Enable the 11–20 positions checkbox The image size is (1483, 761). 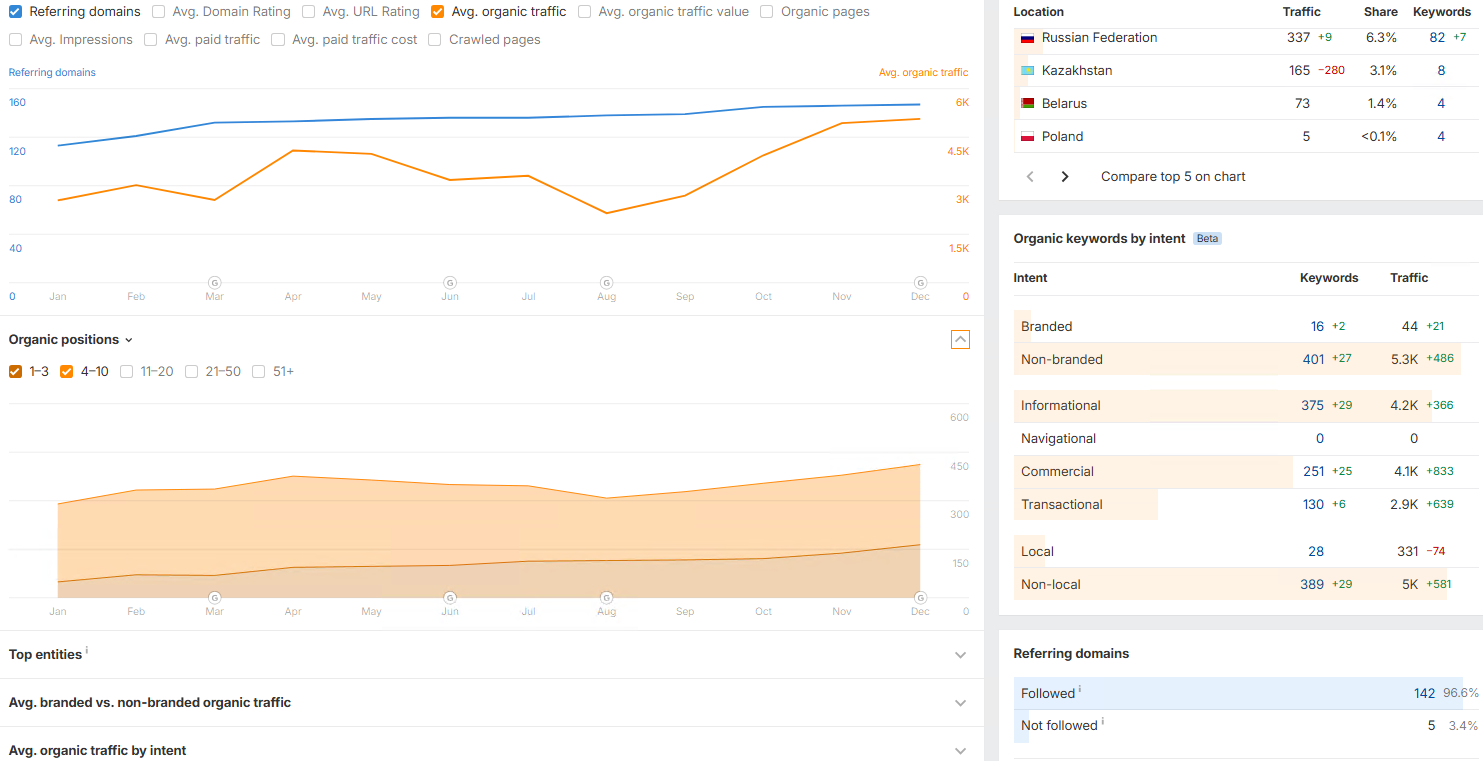[127, 372]
